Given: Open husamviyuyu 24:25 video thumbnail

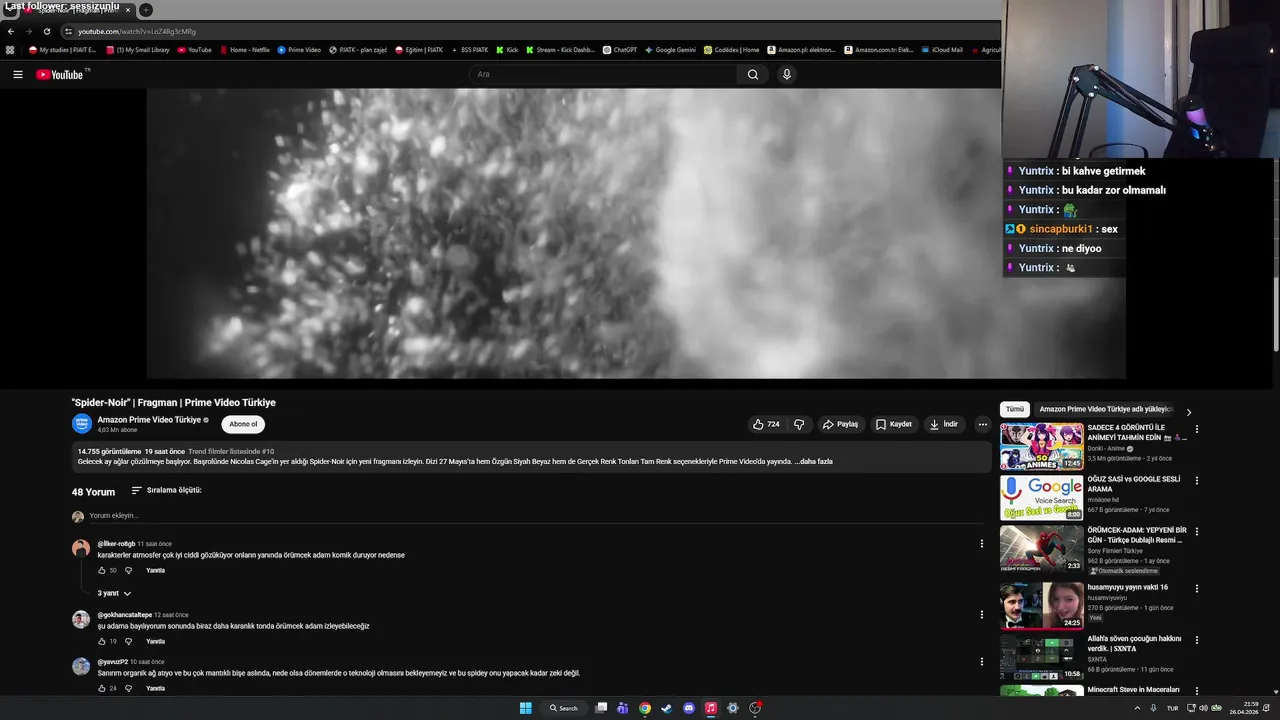Looking at the screenshot, I should (x=1041, y=606).
